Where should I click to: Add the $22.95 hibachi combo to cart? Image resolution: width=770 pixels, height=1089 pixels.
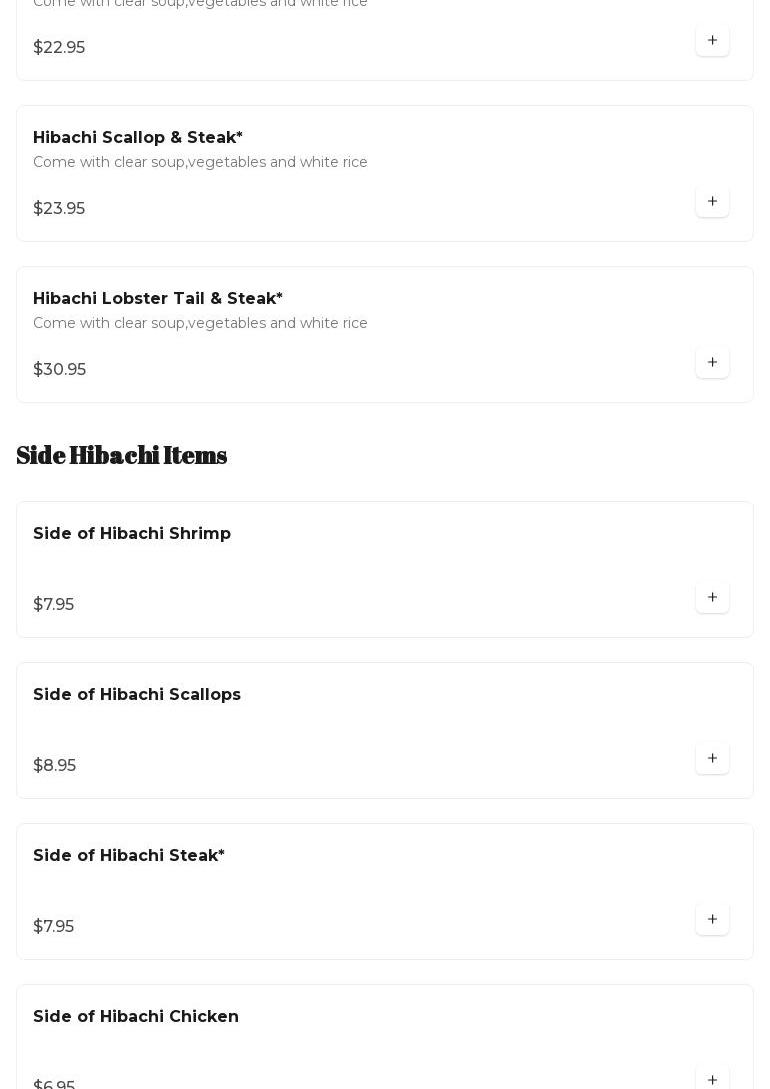point(712,41)
